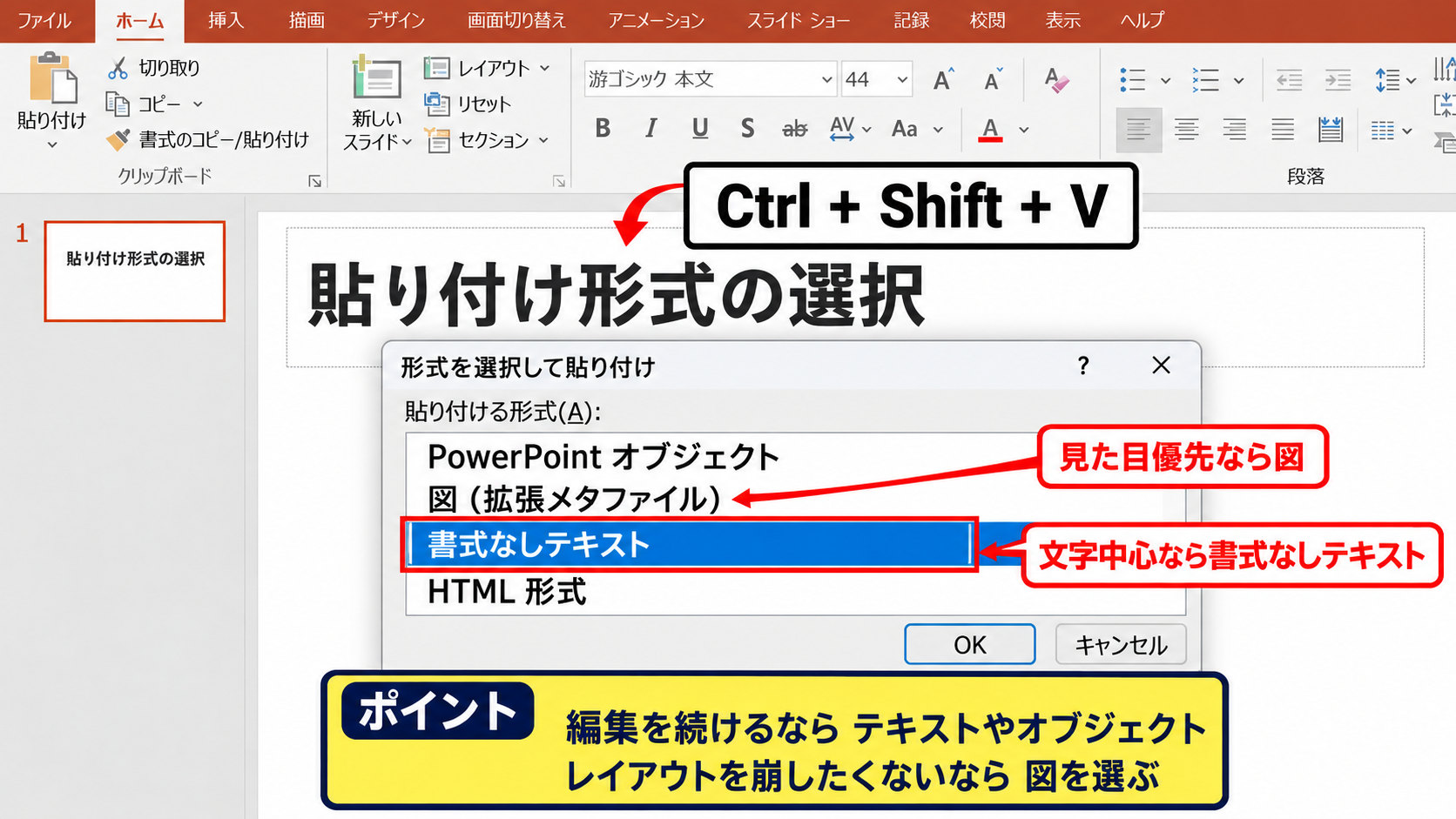Image resolution: width=1456 pixels, height=819 pixels.
Task: Click the dialog help question mark
Action: point(1083,366)
